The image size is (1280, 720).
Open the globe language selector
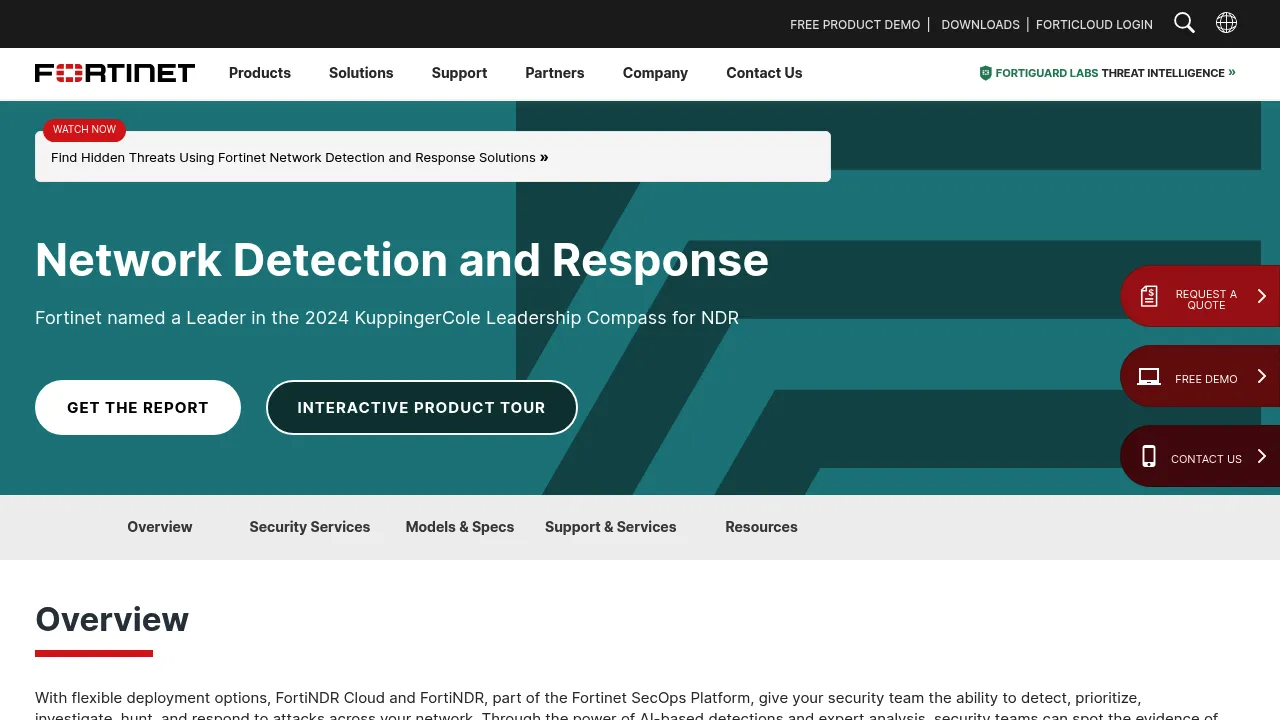point(1226,23)
